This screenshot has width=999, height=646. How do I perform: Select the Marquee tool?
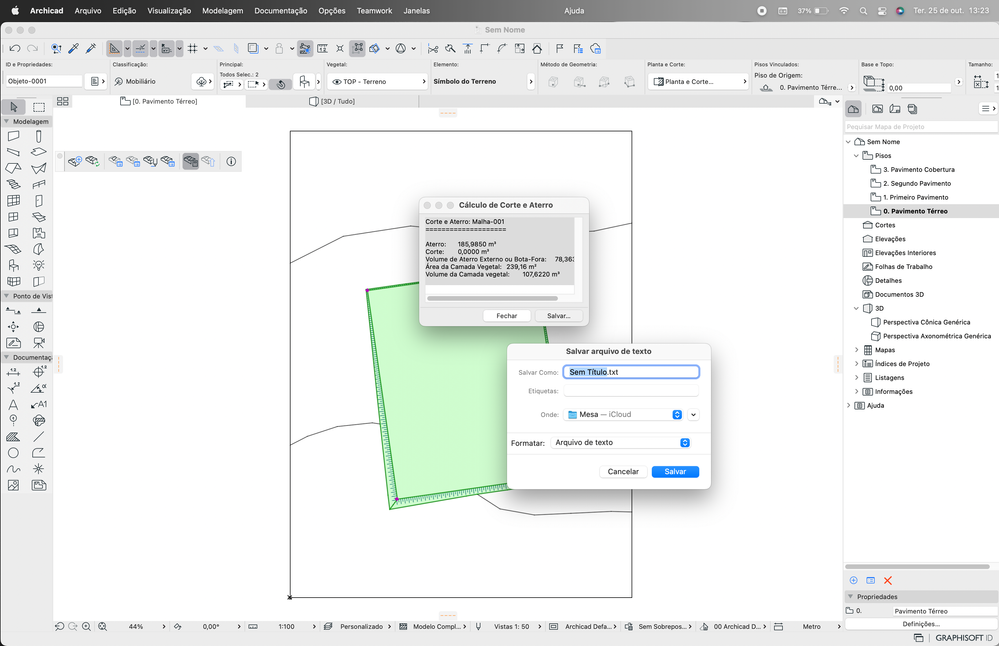39,107
